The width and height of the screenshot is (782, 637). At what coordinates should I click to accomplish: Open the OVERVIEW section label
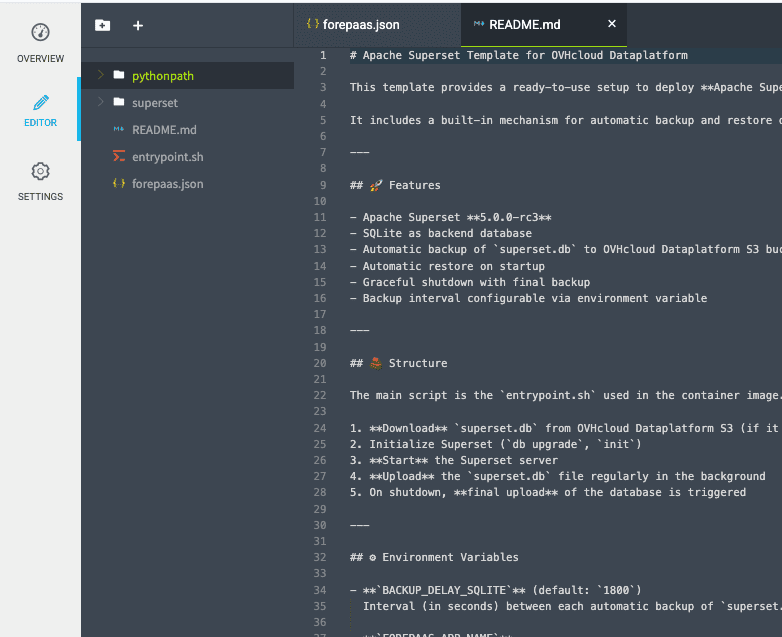point(40,59)
